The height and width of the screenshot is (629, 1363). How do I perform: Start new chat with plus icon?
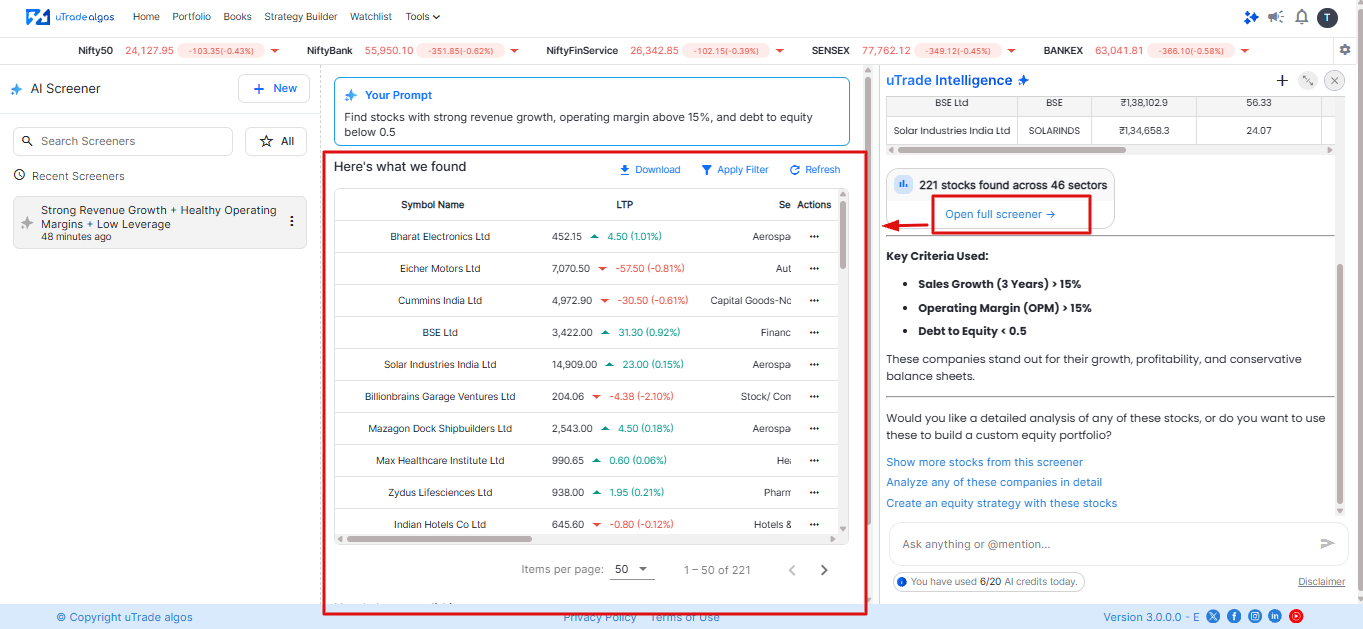(x=1282, y=81)
